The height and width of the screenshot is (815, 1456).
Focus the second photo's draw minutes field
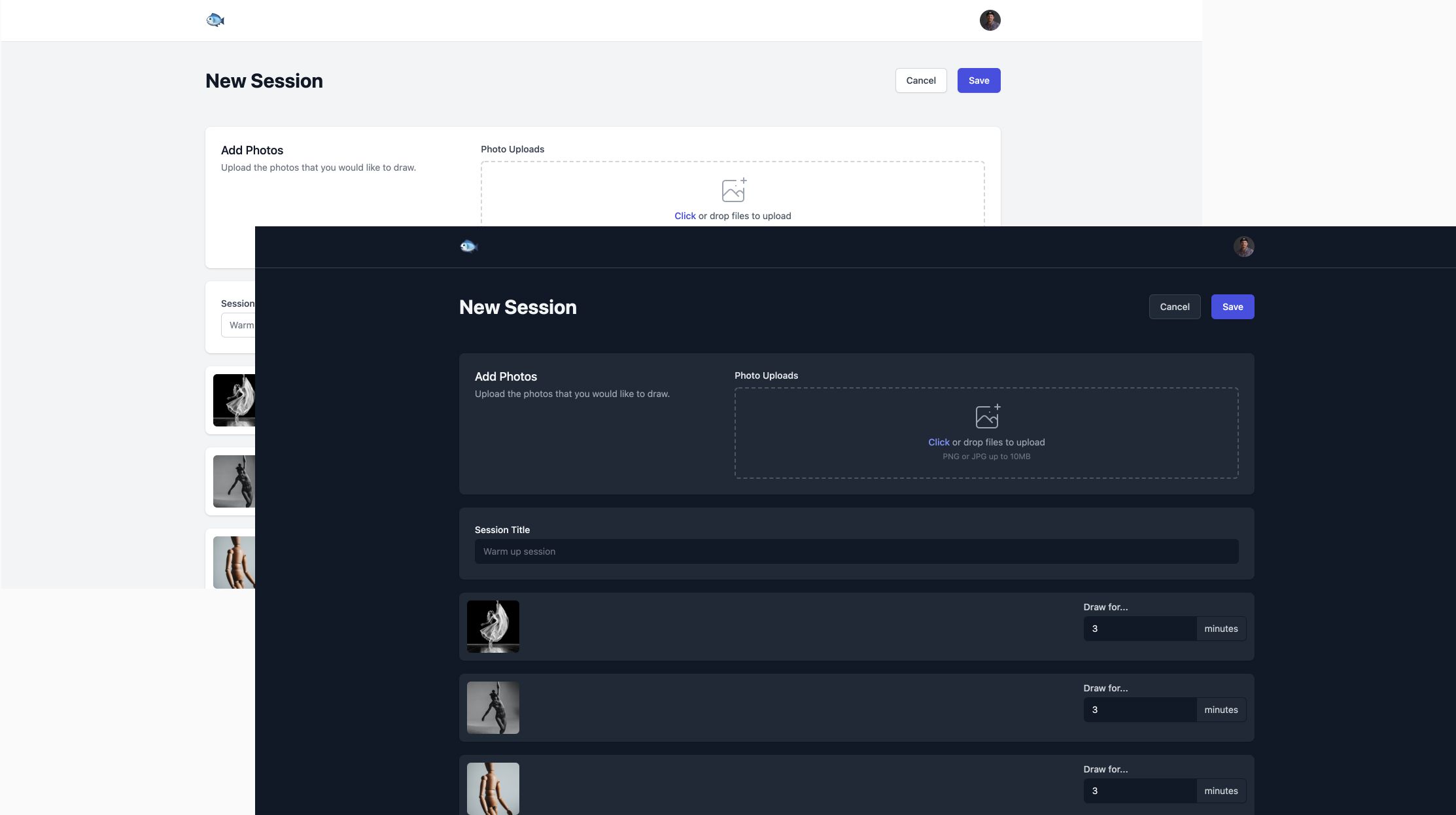click(x=1139, y=710)
